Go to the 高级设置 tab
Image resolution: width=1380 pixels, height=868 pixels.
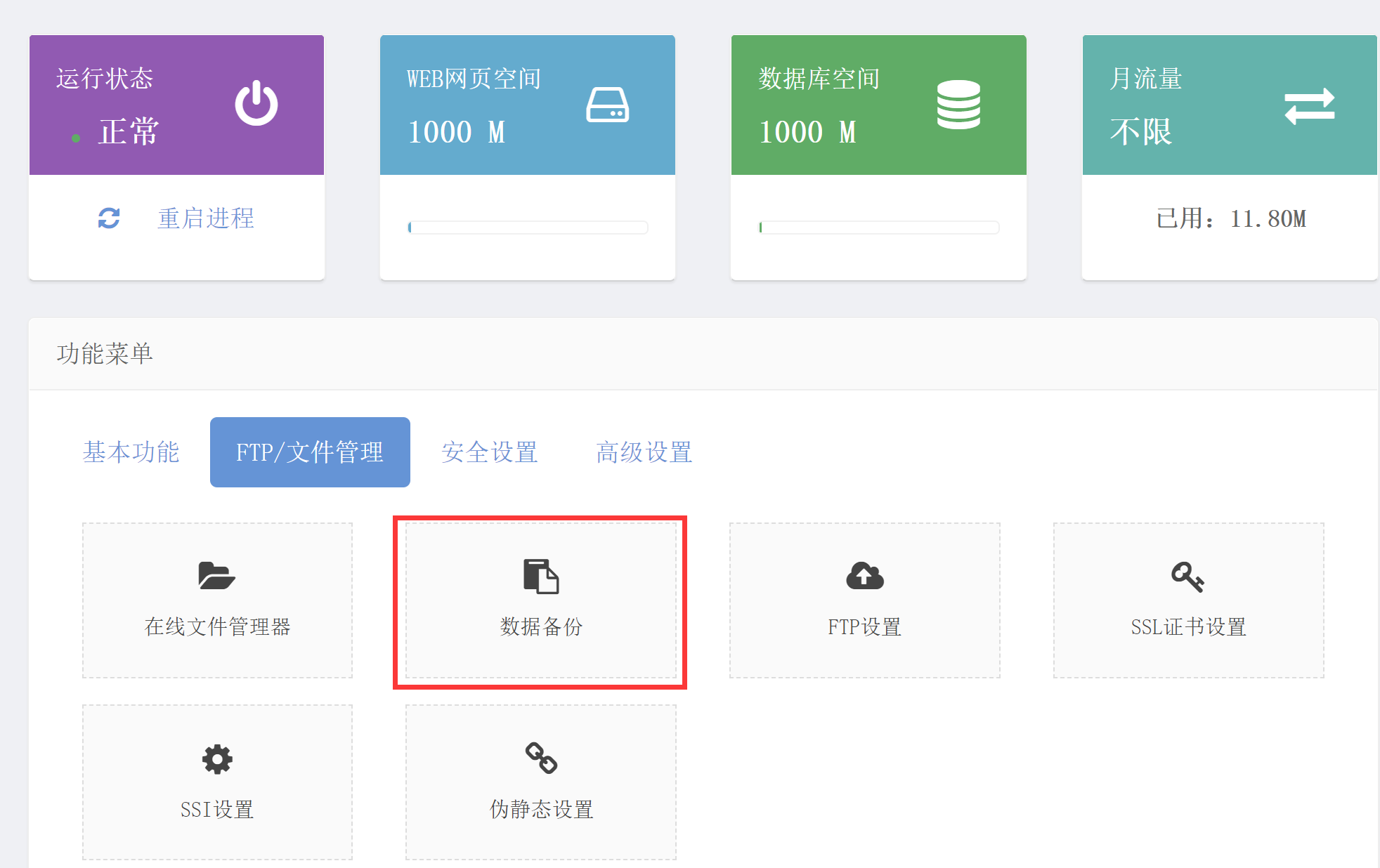point(644,452)
